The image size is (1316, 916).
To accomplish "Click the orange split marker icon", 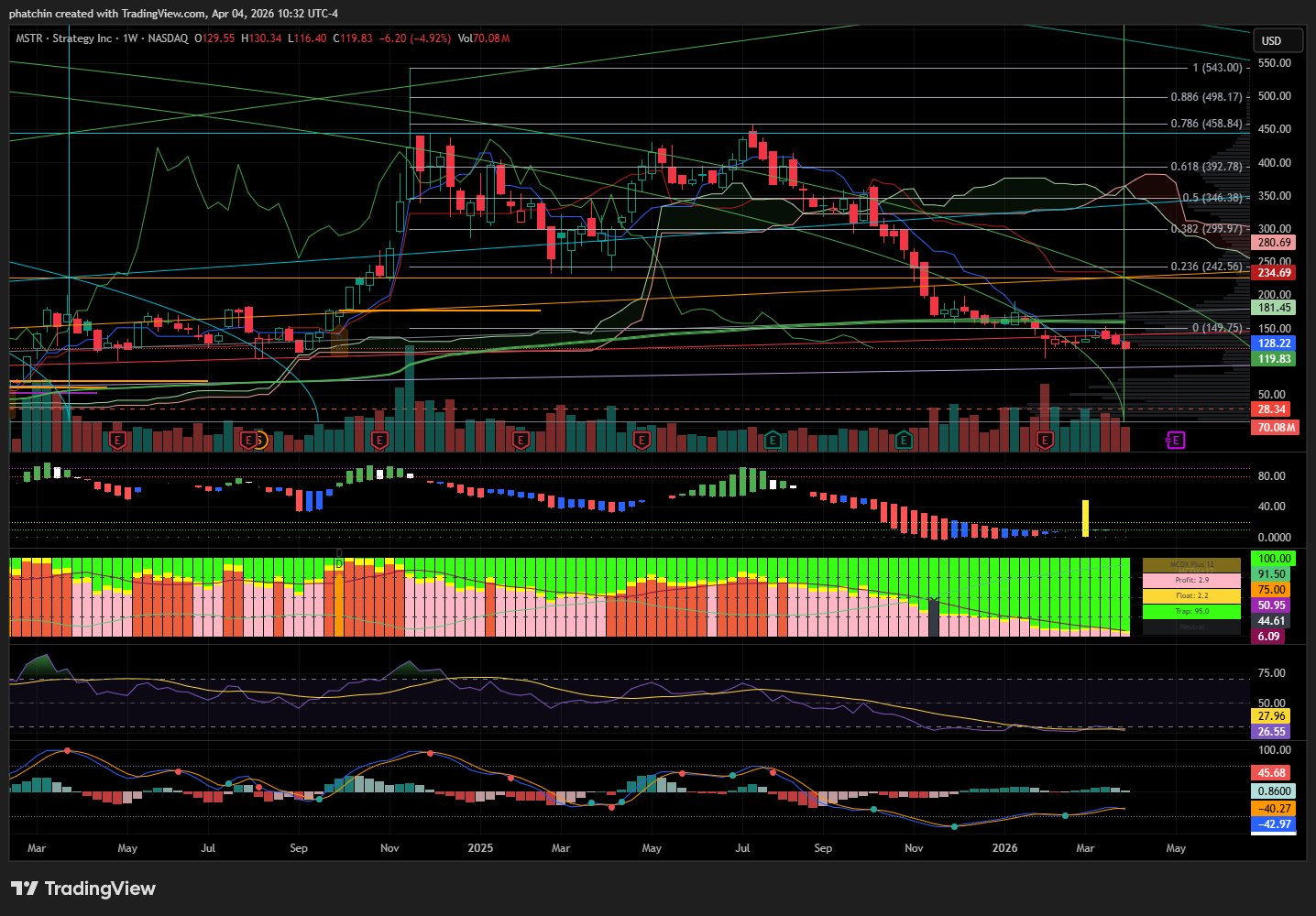I will point(260,441).
